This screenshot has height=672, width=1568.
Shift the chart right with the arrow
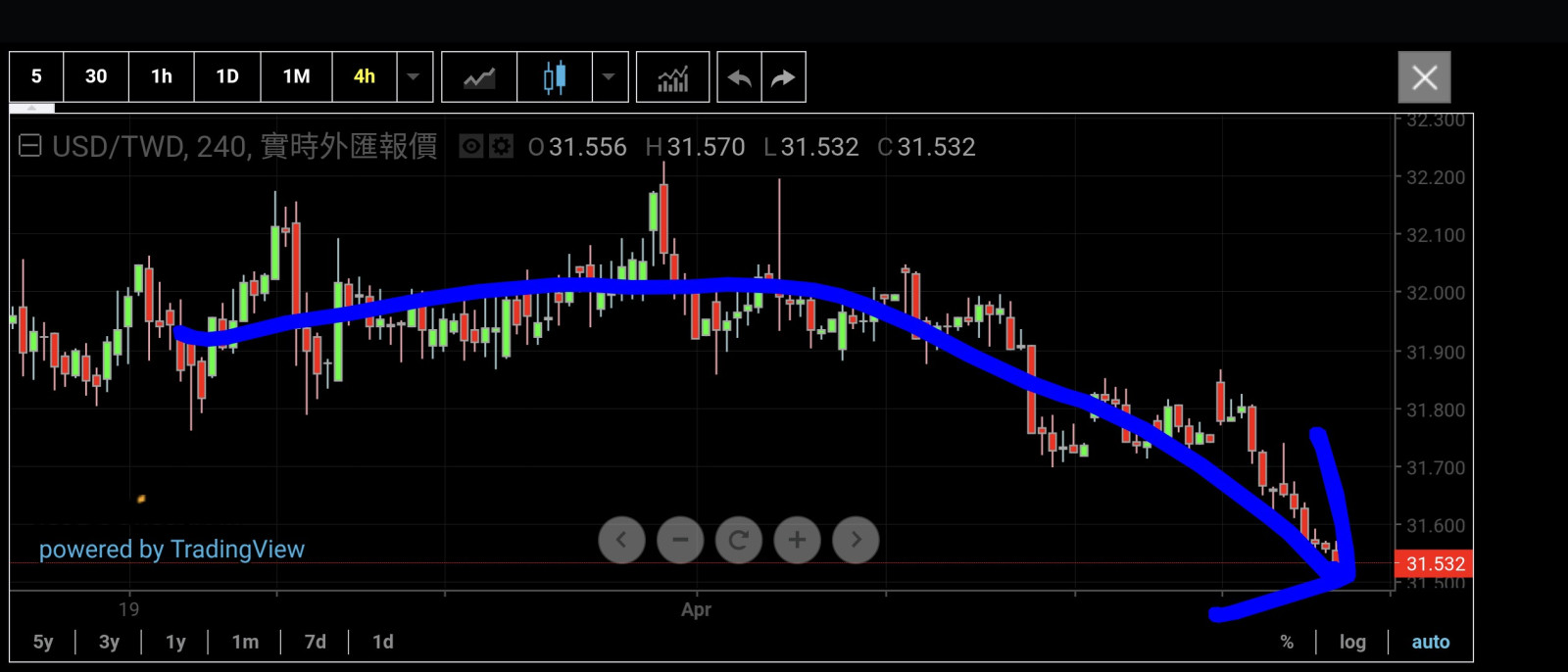[856, 540]
